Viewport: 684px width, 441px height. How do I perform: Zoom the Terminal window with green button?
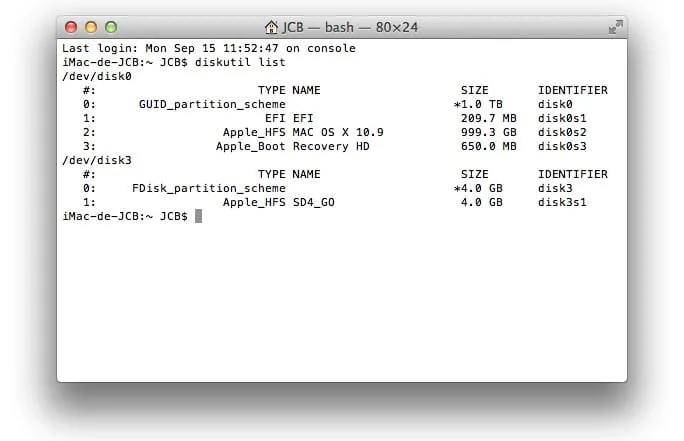point(111,27)
